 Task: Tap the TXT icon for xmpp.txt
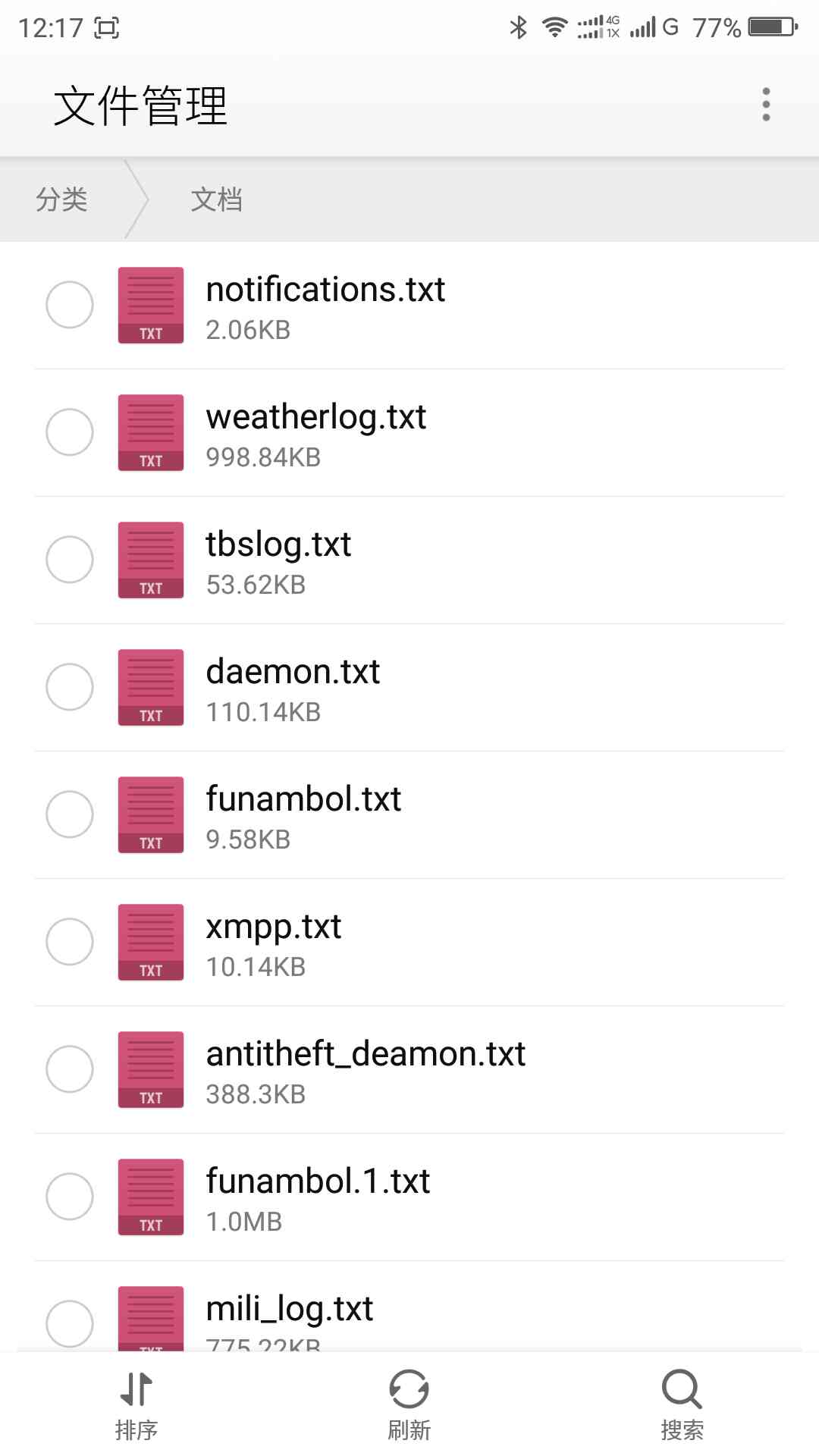point(151,942)
